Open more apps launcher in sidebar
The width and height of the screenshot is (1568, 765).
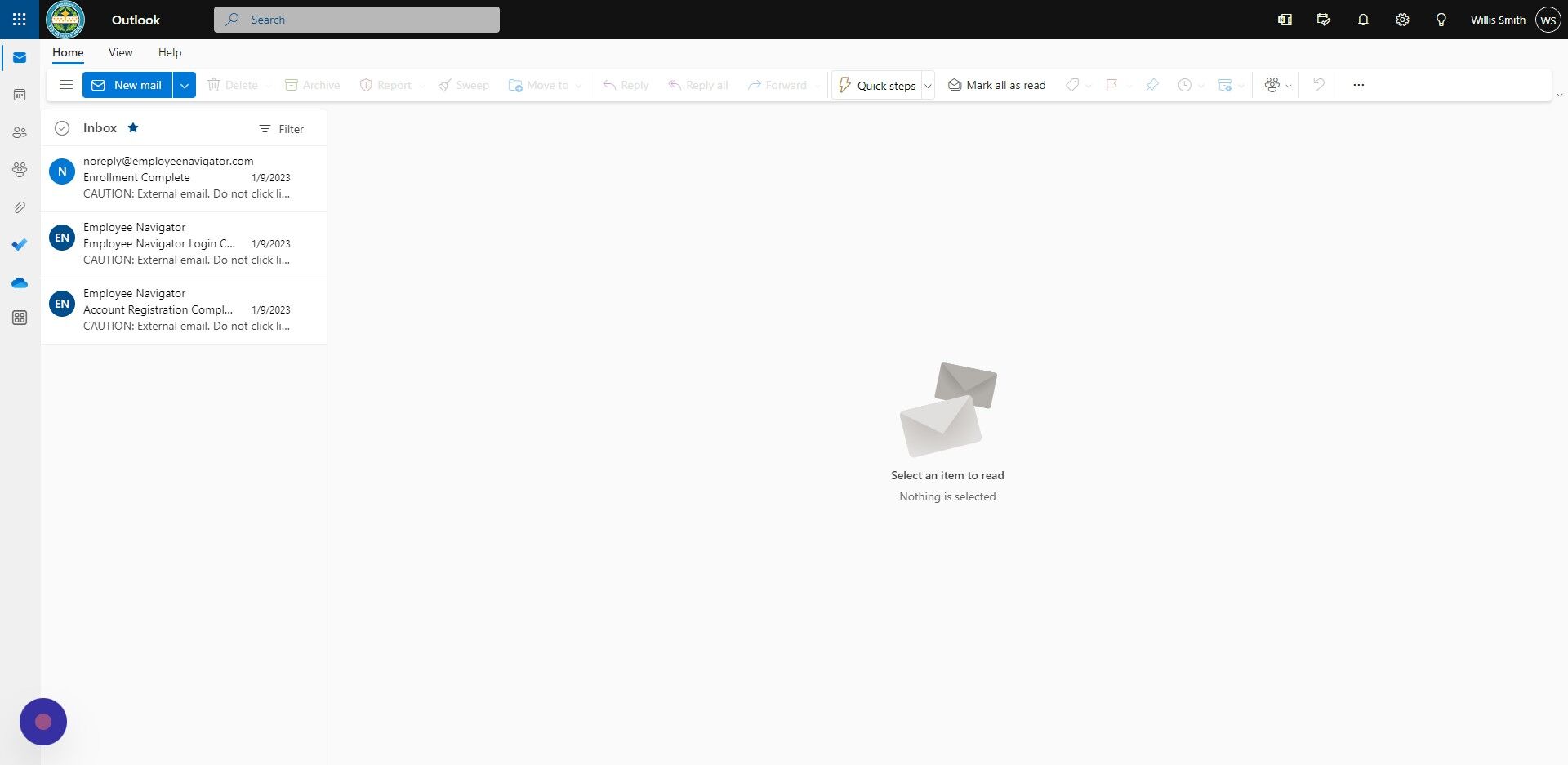19,318
